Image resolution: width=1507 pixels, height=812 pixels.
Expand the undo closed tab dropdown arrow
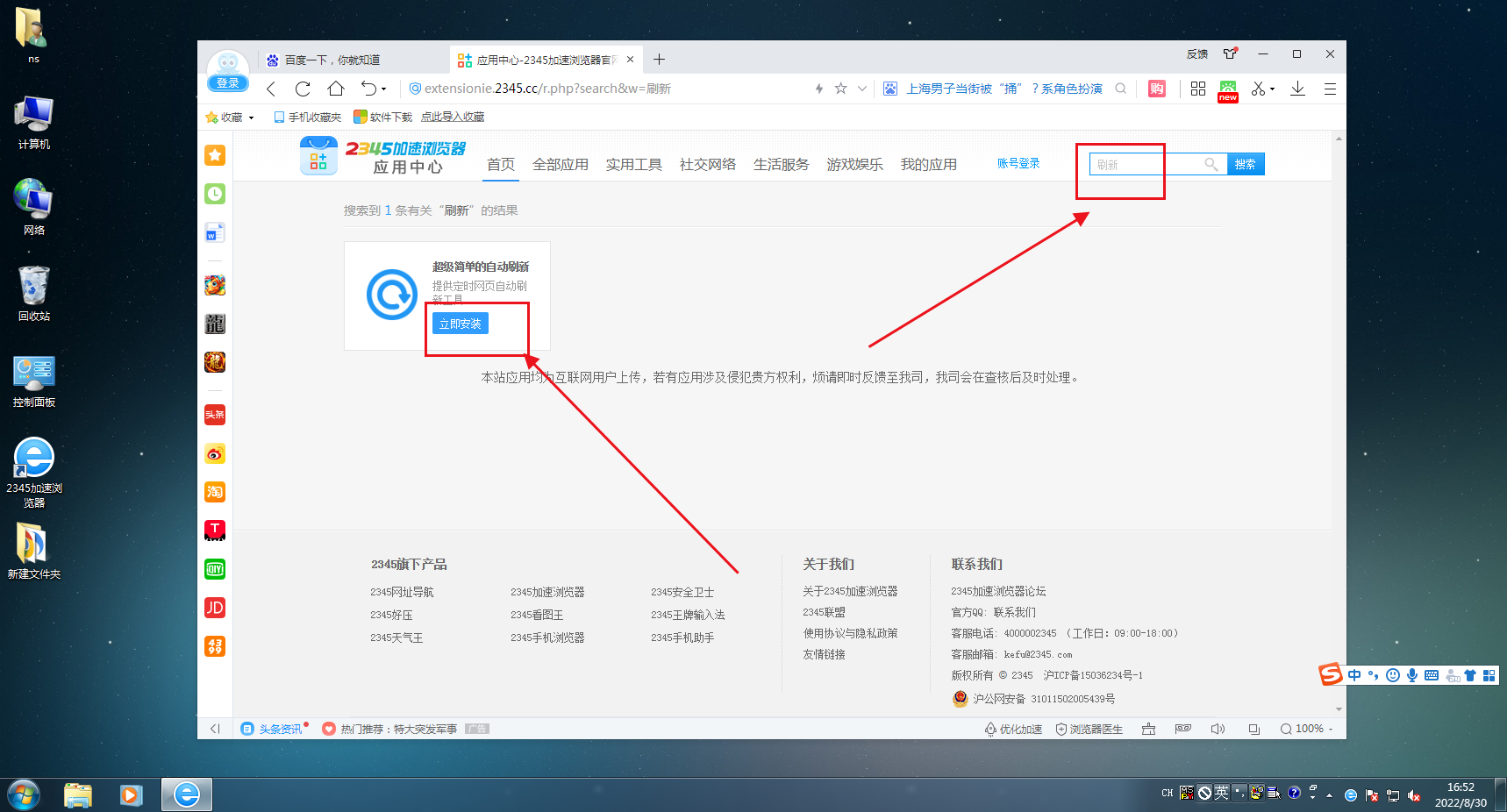pos(383,89)
